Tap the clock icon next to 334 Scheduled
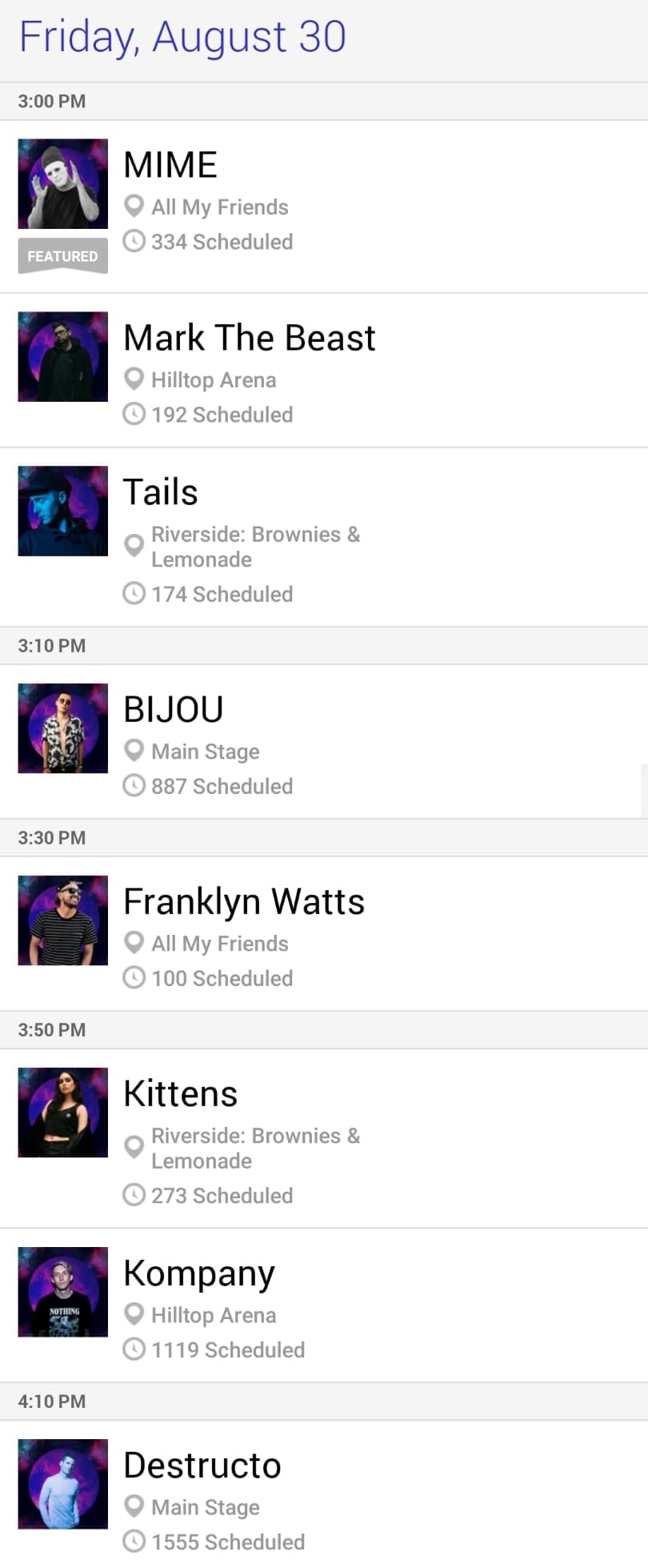 (x=134, y=241)
